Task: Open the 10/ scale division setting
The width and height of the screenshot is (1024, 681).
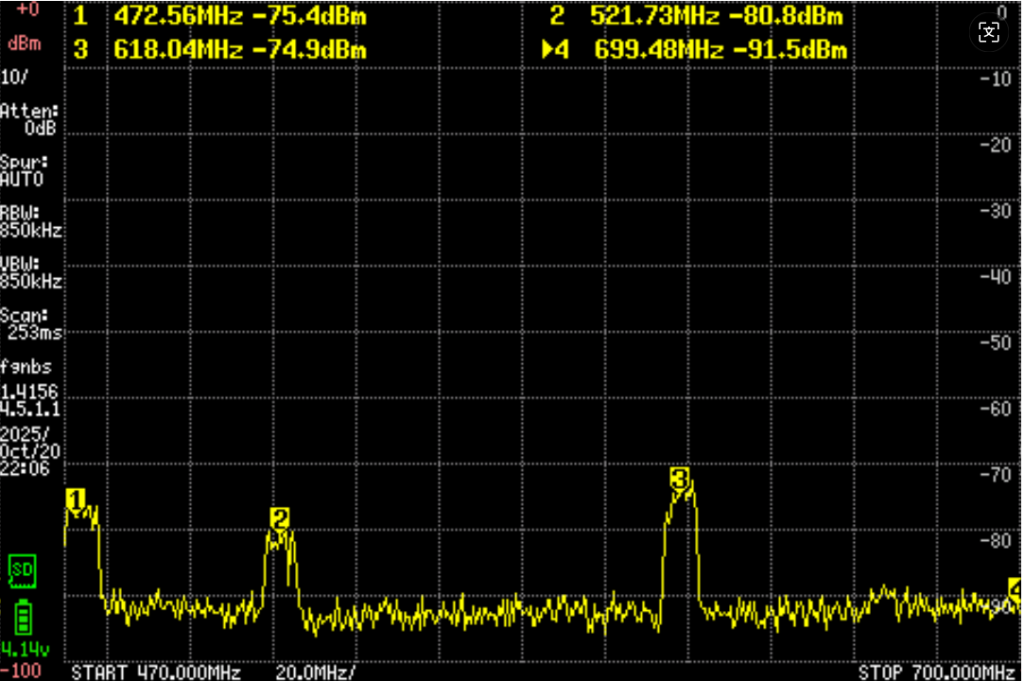Action: coord(16,77)
